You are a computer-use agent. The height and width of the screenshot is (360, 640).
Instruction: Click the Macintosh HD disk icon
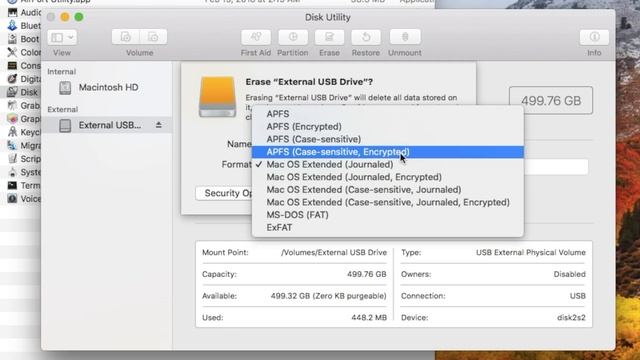[65, 87]
